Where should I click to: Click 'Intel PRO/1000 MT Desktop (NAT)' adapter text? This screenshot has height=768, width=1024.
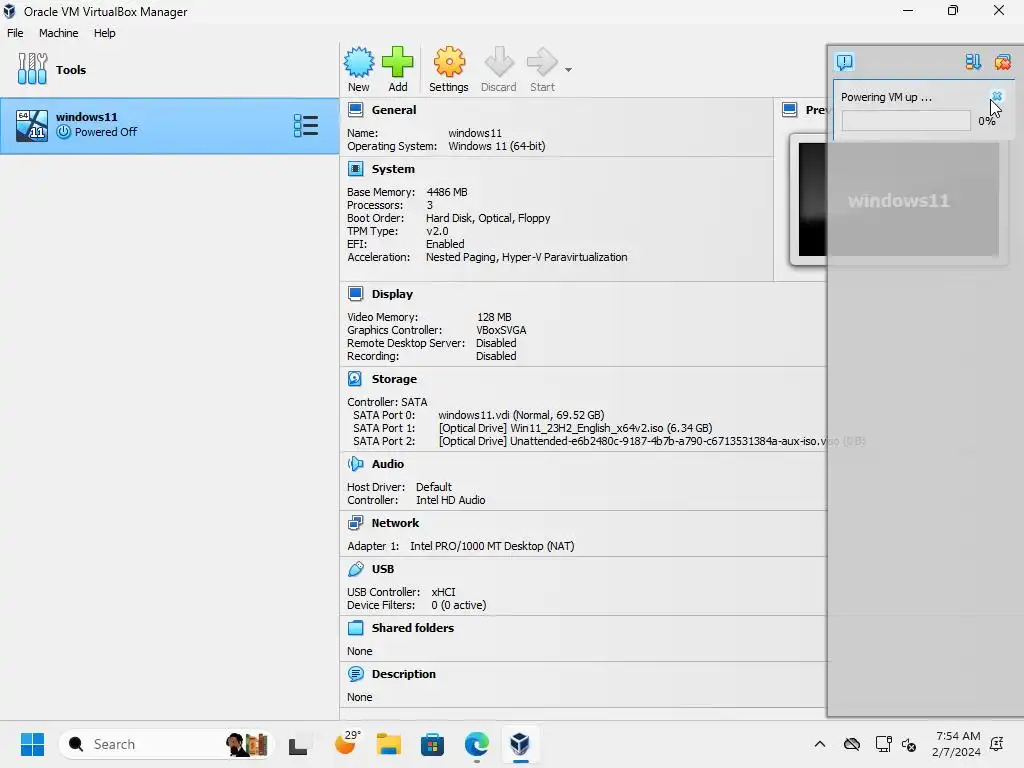pos(492,546)
